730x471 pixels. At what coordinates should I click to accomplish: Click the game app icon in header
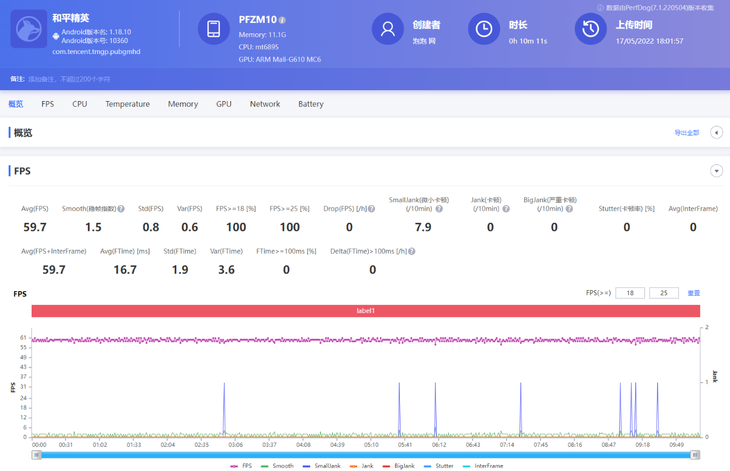pos(29,30)
